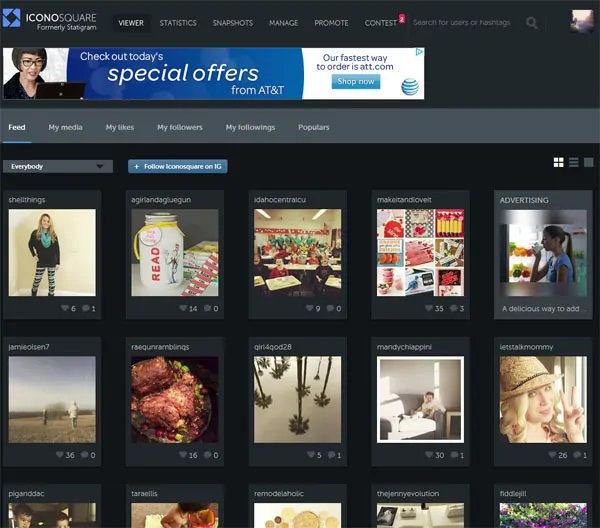Open thejennyevolution user profile link
The width and height of the screenshot is (600, 528).
(408, 494)
